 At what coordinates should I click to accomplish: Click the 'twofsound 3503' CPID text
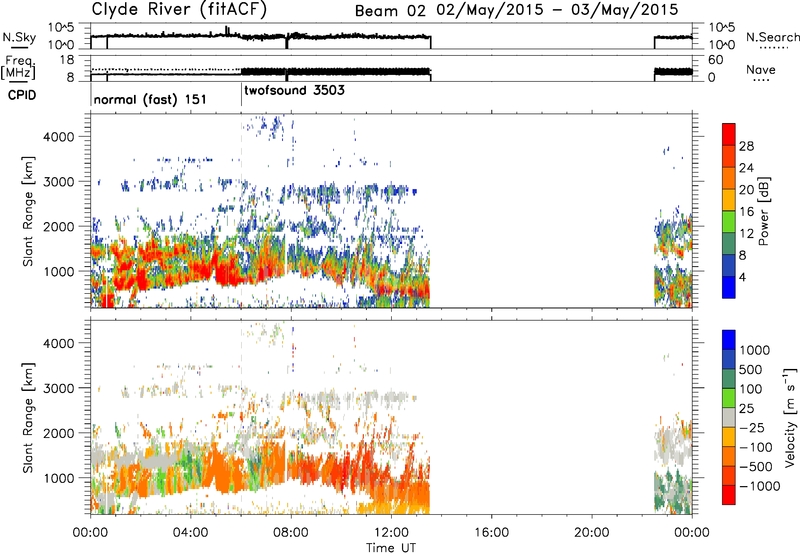(x=294, y=91)
